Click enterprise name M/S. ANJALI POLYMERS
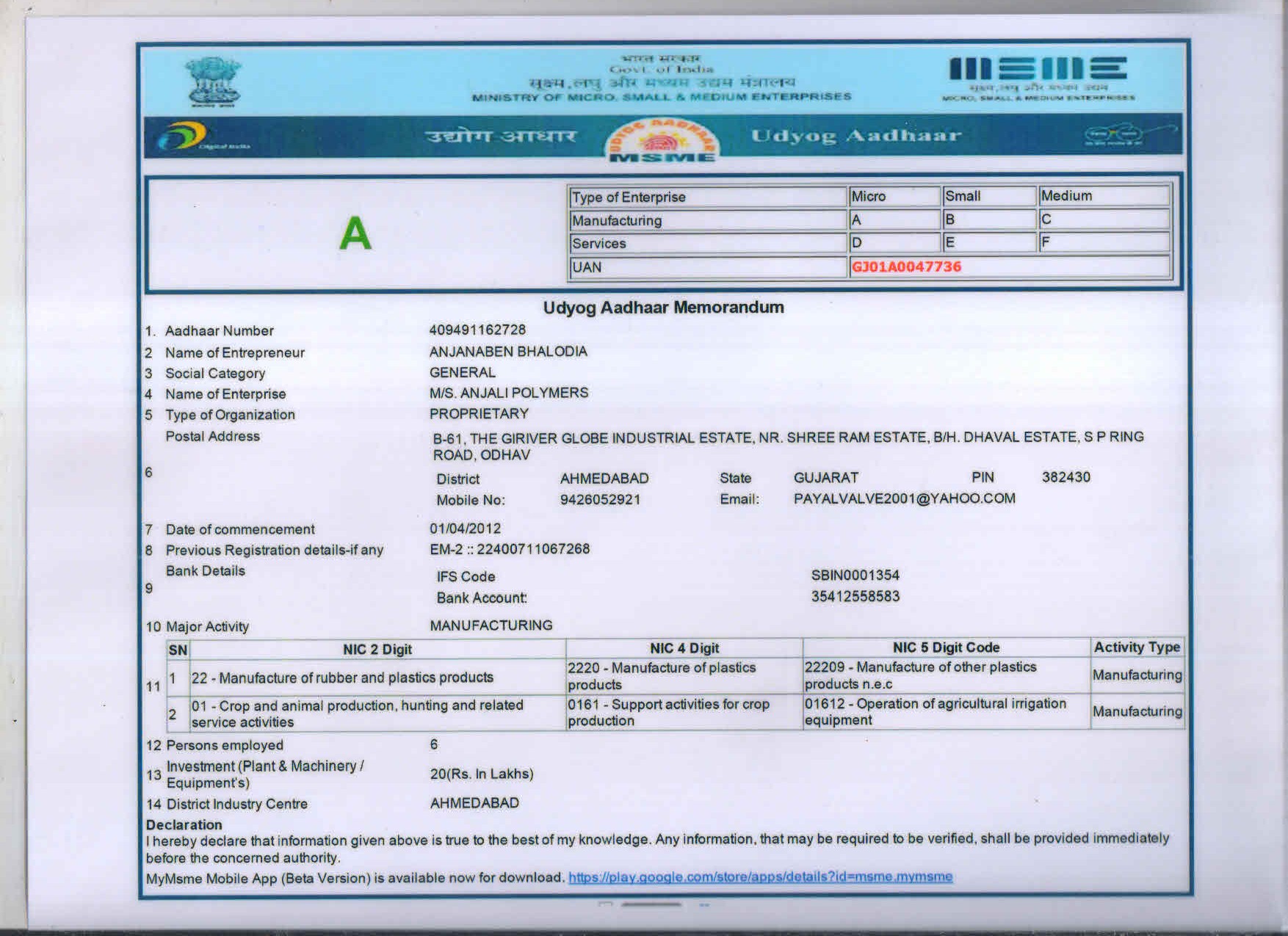This screenshot has width=1288, height=936. (509, 393)
